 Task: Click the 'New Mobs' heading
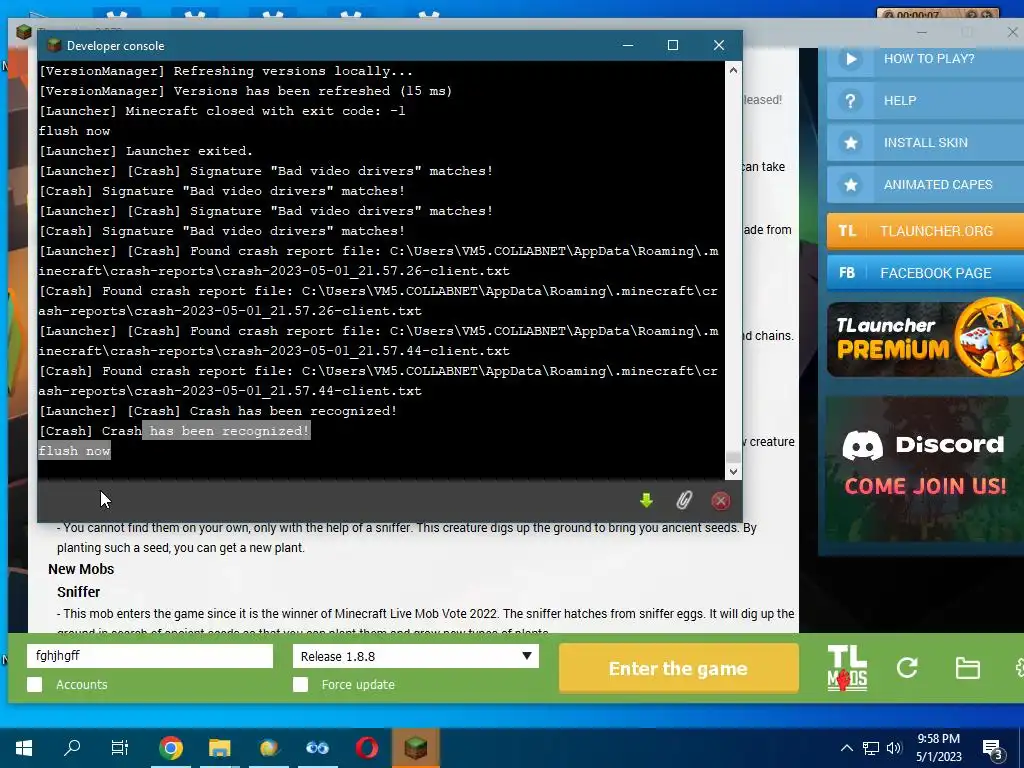click(81, 569)
